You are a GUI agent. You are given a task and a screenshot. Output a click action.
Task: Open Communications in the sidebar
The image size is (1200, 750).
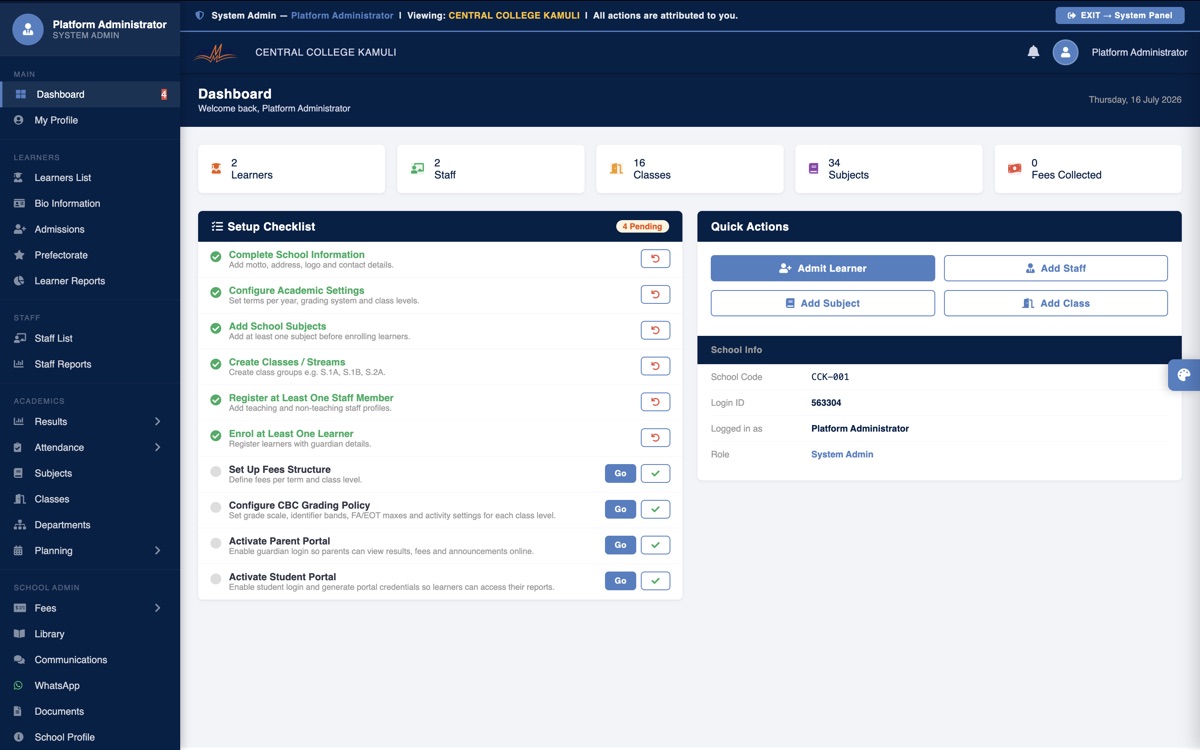(90, 660)
